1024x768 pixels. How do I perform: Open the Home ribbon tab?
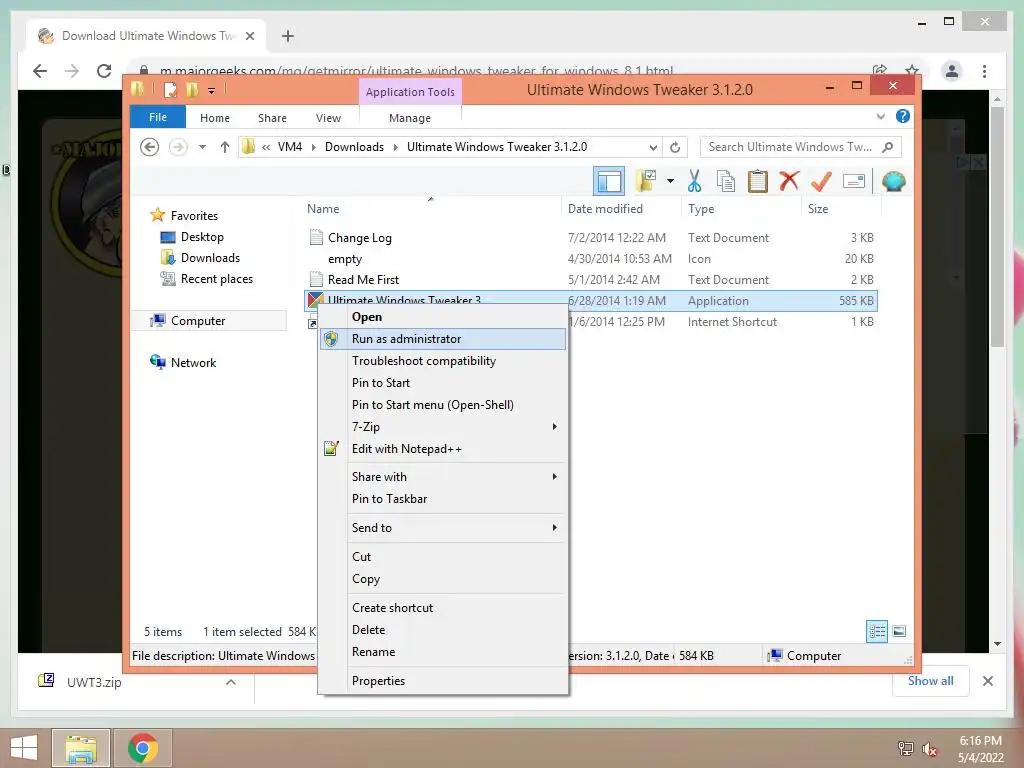[x=215, y=118]
